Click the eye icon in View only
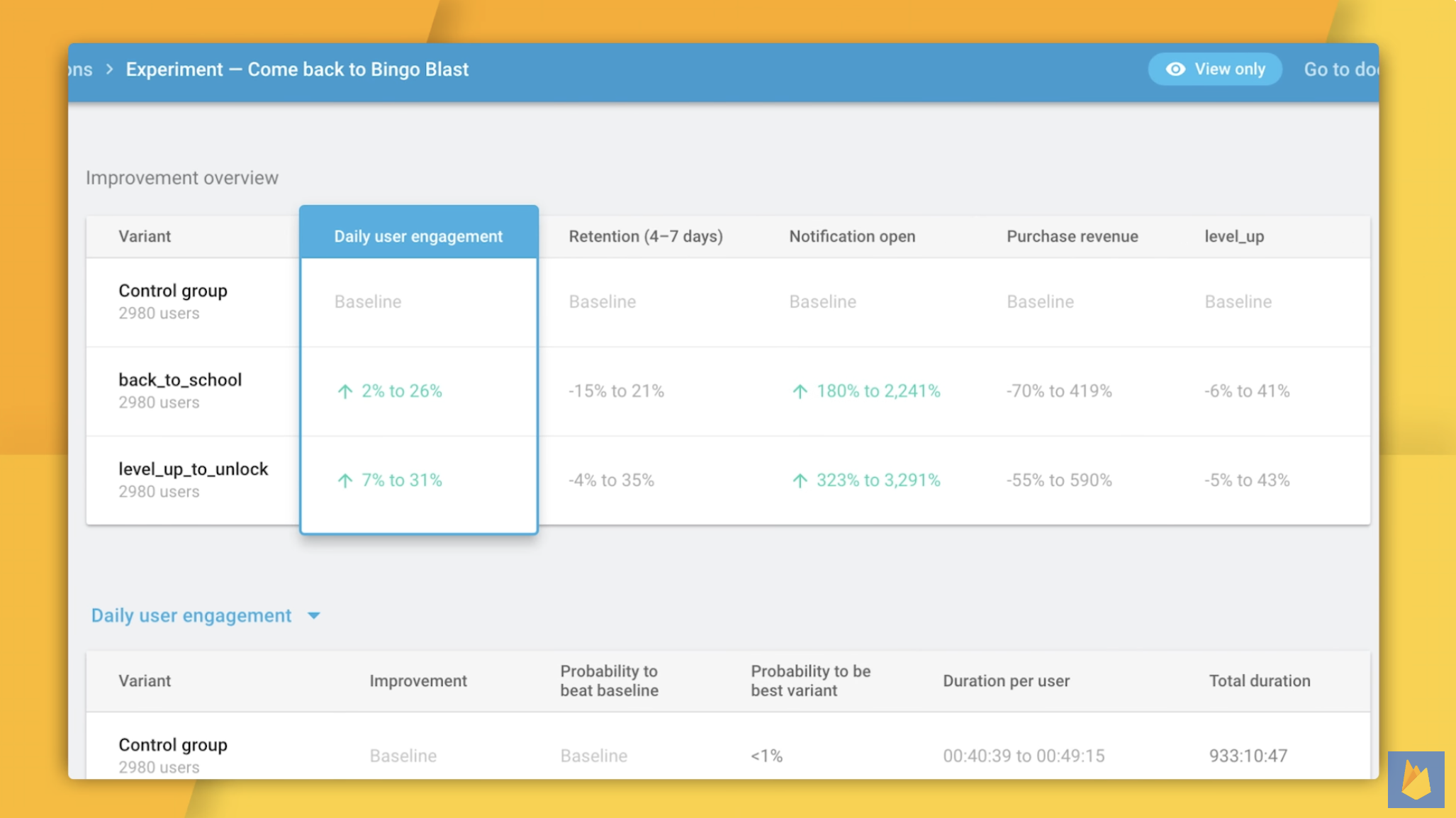 click(1175, 69)
